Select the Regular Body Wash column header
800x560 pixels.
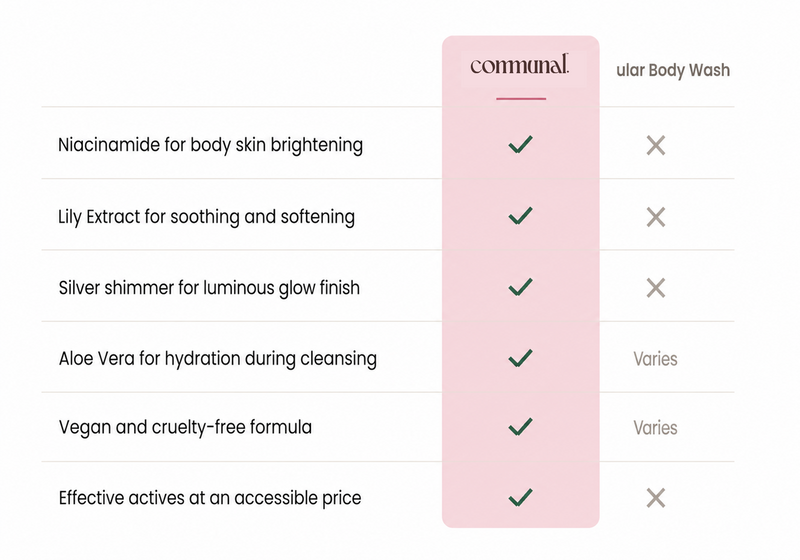point(673,70)
